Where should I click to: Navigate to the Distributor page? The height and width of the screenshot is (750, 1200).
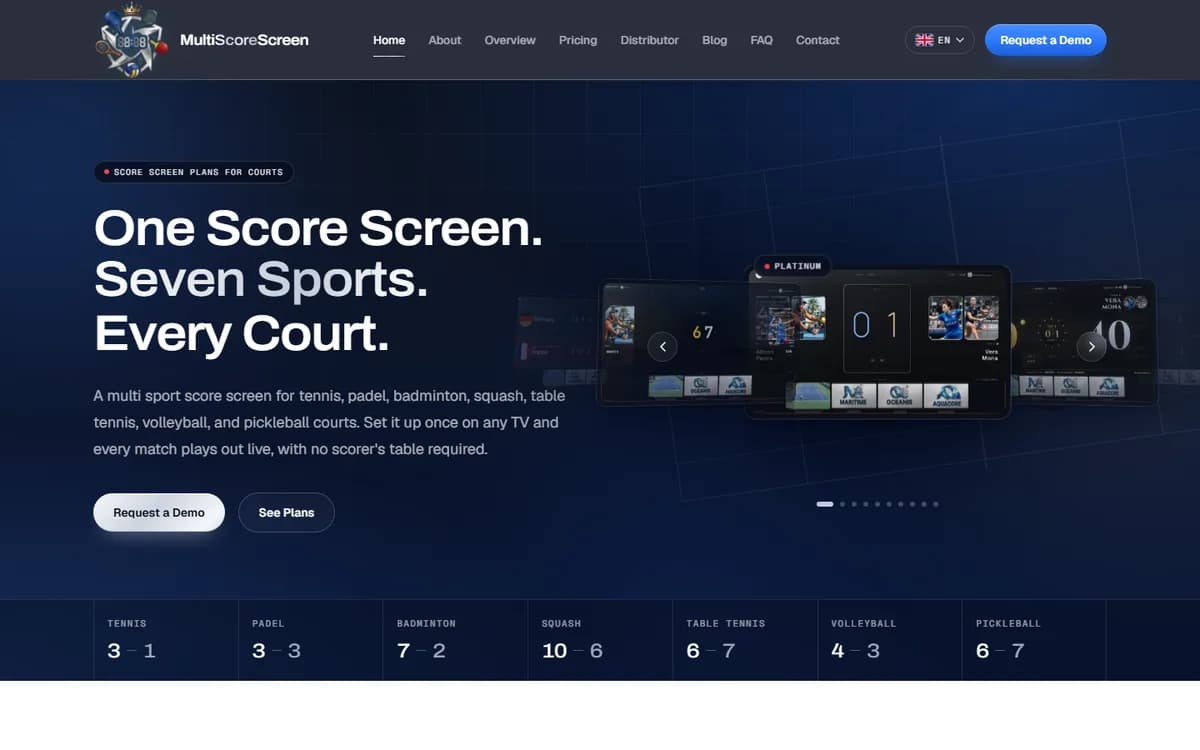coord(649,40)
